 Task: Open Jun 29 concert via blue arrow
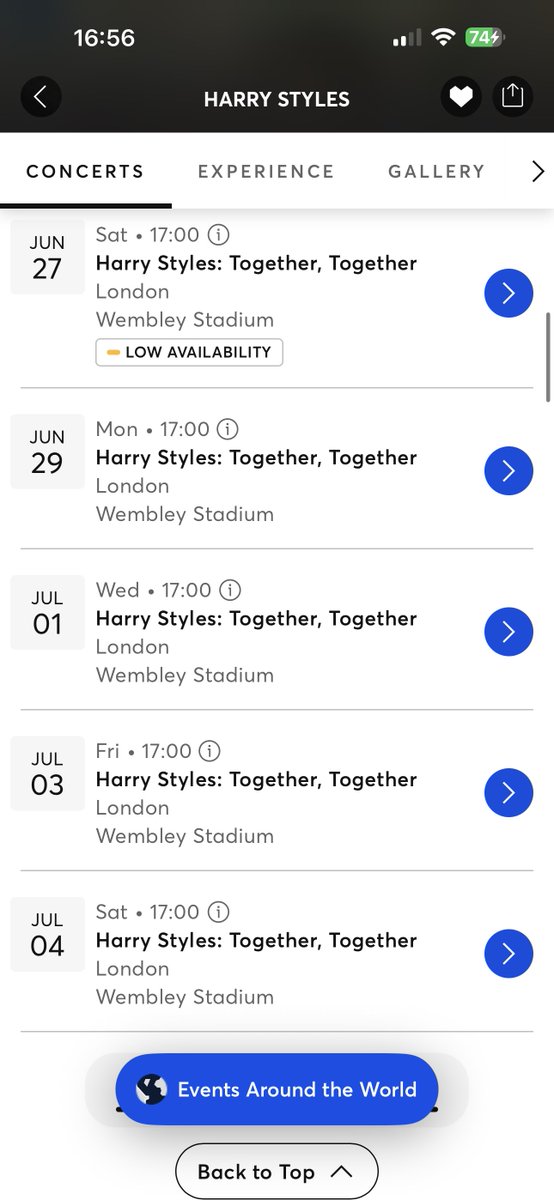[x=508, y=471]
